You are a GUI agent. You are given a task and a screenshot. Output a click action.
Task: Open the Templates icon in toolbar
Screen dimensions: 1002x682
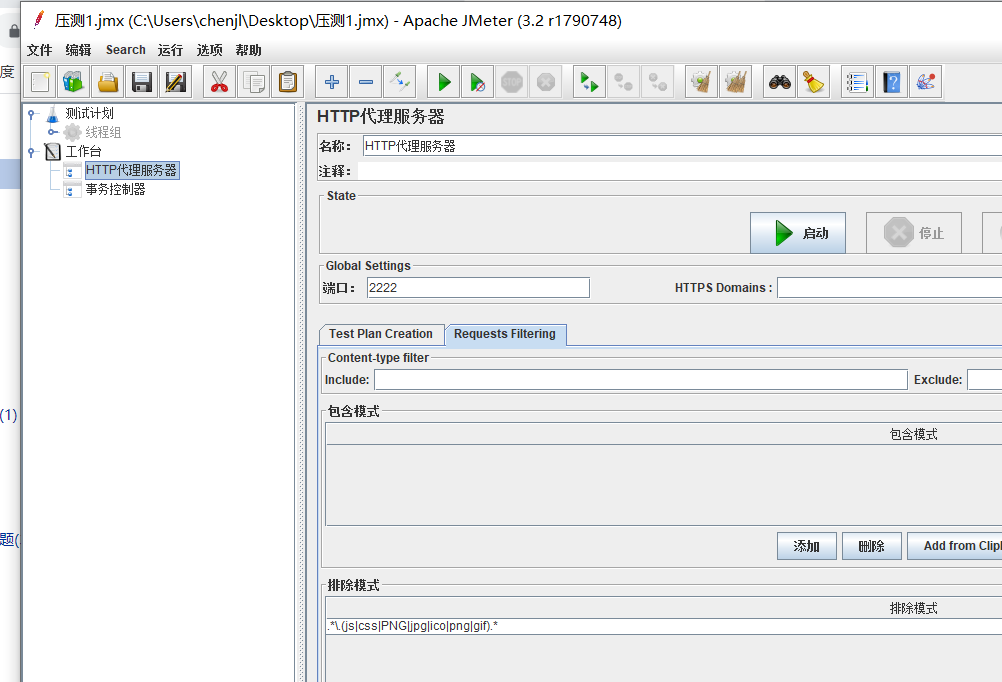pyautogui.click(x=73, y=82)
